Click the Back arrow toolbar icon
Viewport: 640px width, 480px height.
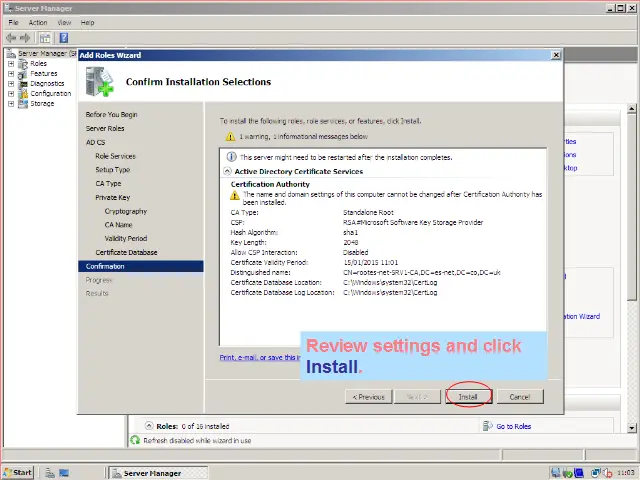[x=11, y=38]
